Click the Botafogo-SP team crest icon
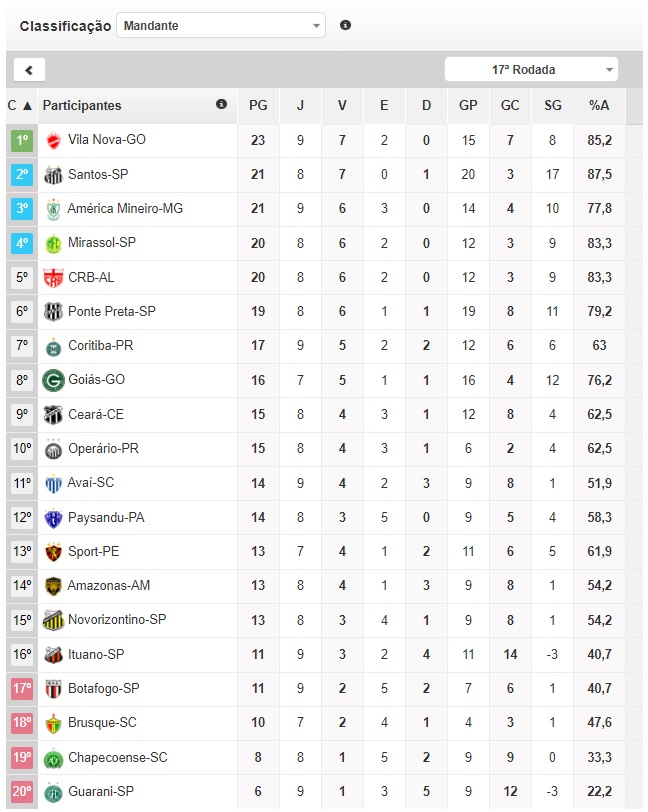Image resolution: width=648 pixels, height=812 pixels. (x=53, y=689)
